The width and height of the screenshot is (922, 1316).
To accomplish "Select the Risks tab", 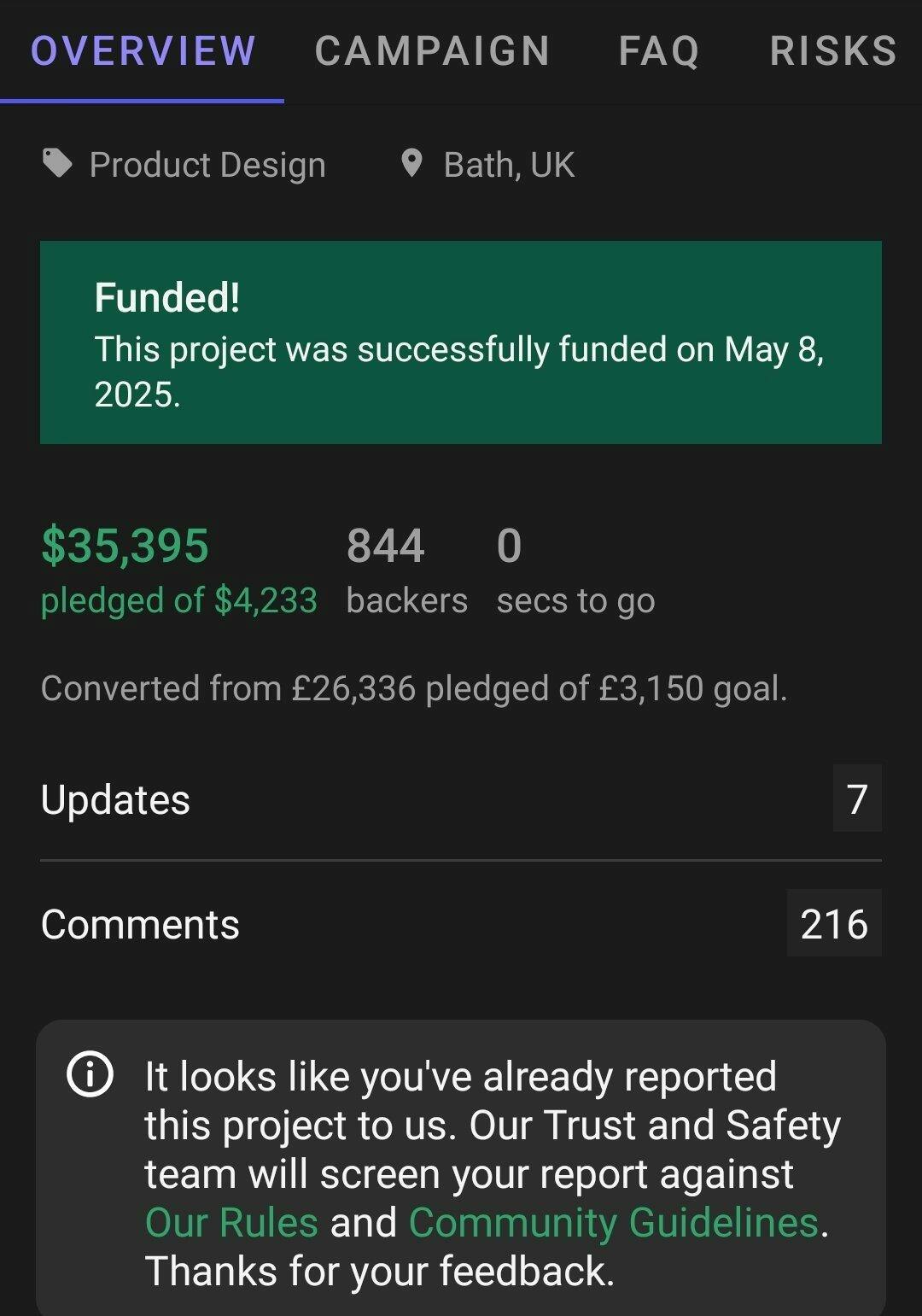I will click(833, 50).
